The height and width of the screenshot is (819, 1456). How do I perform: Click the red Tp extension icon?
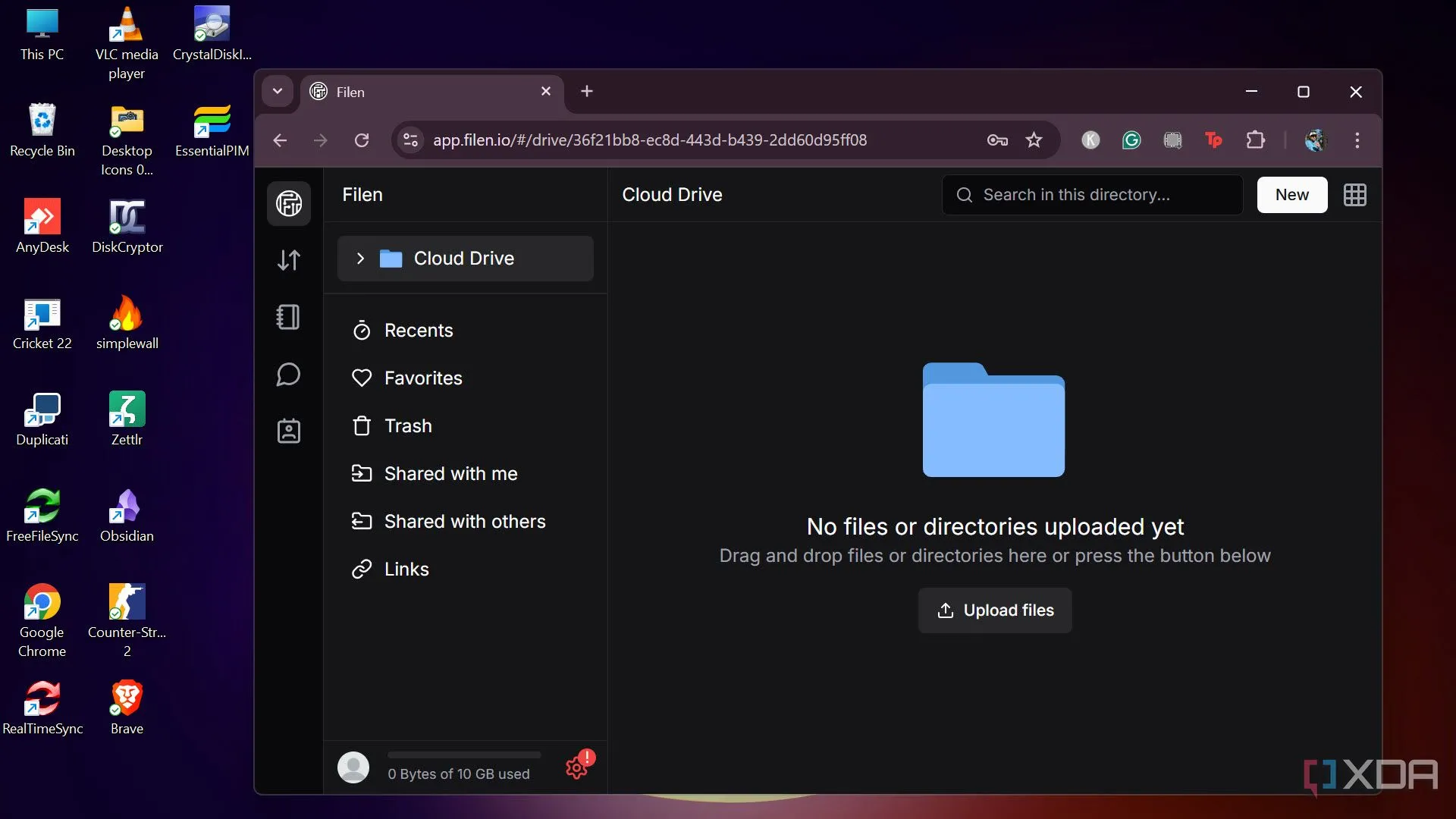point(1214,140)
